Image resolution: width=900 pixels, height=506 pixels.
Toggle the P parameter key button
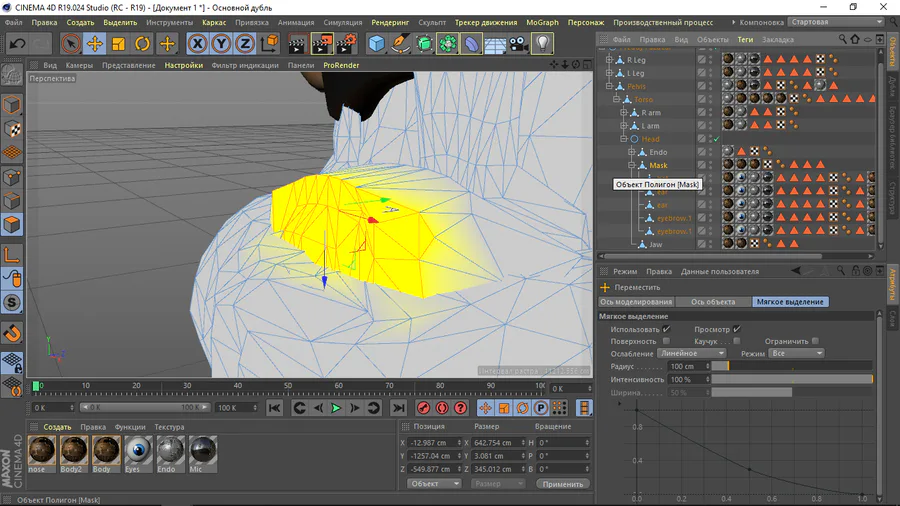pyautogui.click(x=540, y=408)
